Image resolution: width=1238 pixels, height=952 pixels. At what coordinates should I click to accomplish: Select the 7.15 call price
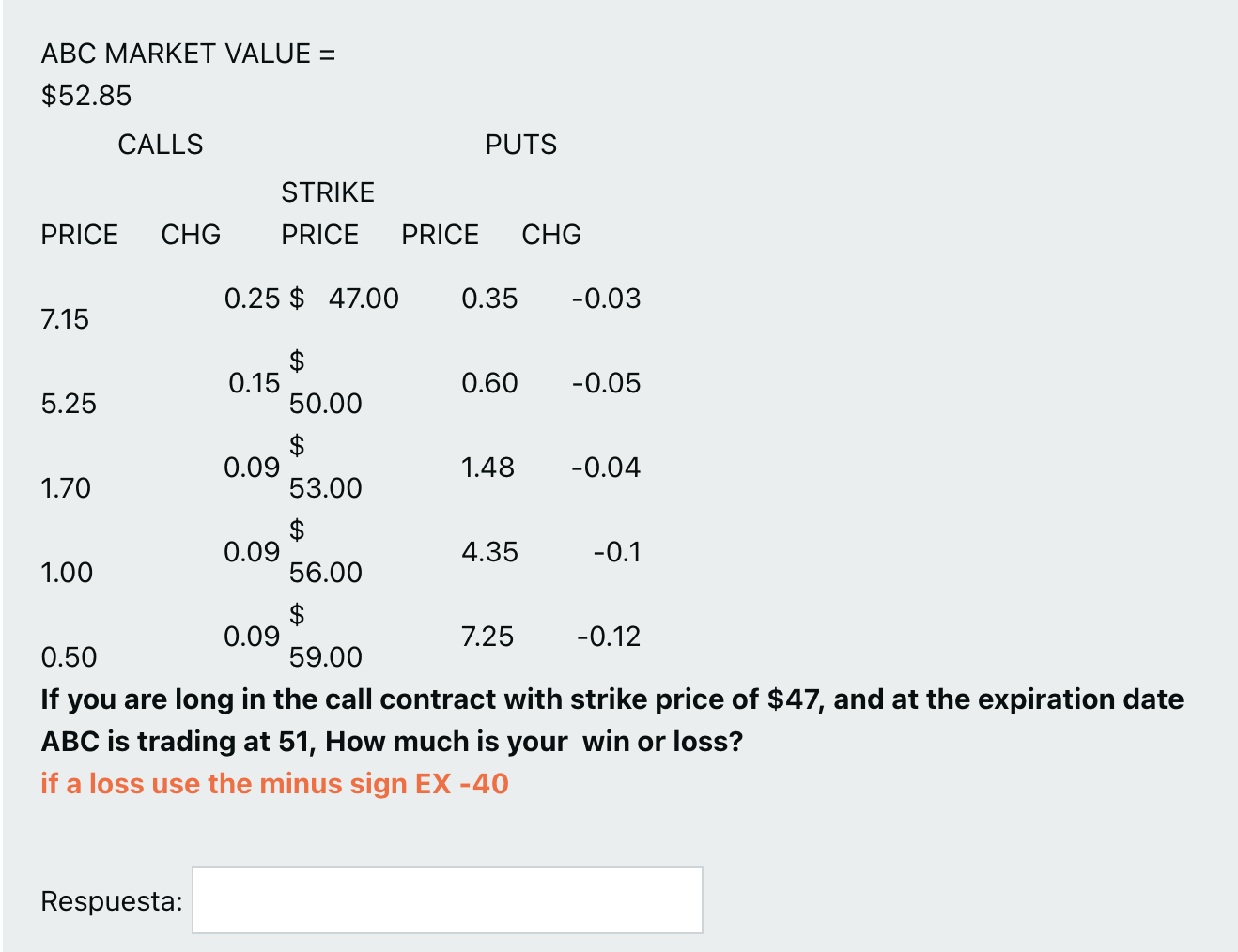64,318
